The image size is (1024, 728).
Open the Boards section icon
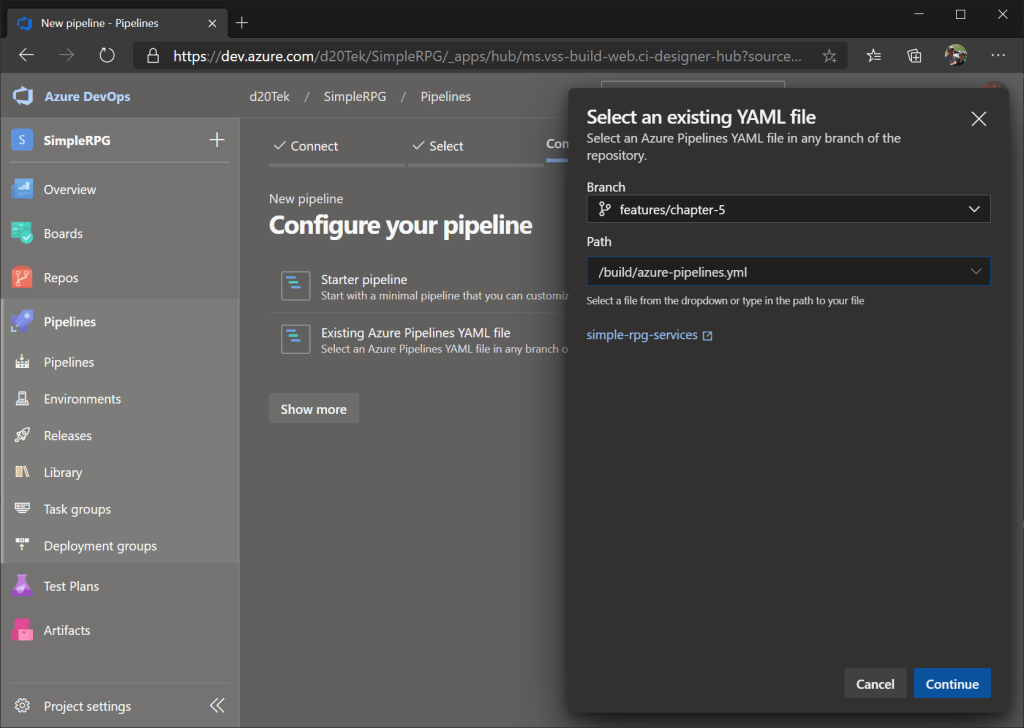click(23, 233)
